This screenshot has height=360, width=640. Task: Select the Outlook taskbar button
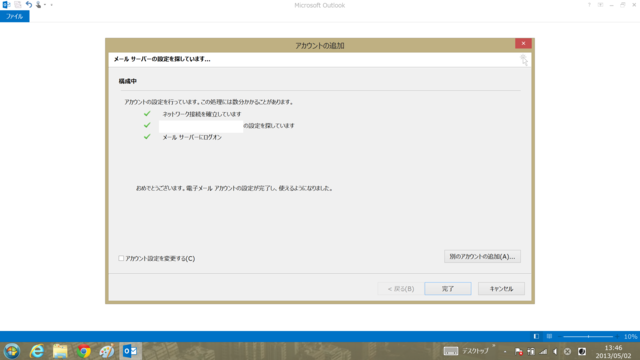click(x=131, y=351)
